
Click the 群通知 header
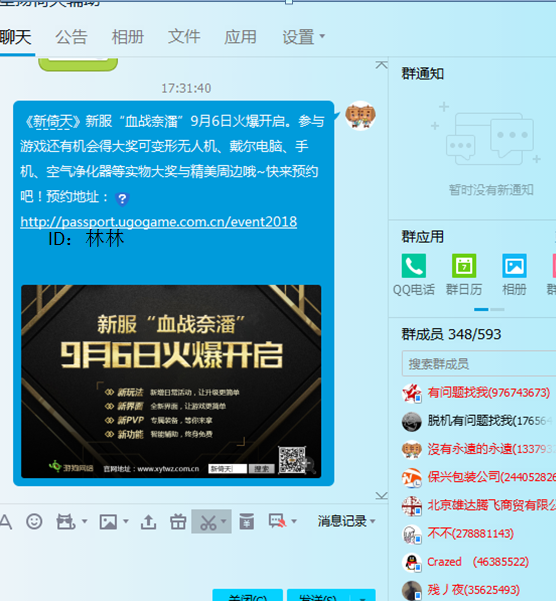coord(423,74)
